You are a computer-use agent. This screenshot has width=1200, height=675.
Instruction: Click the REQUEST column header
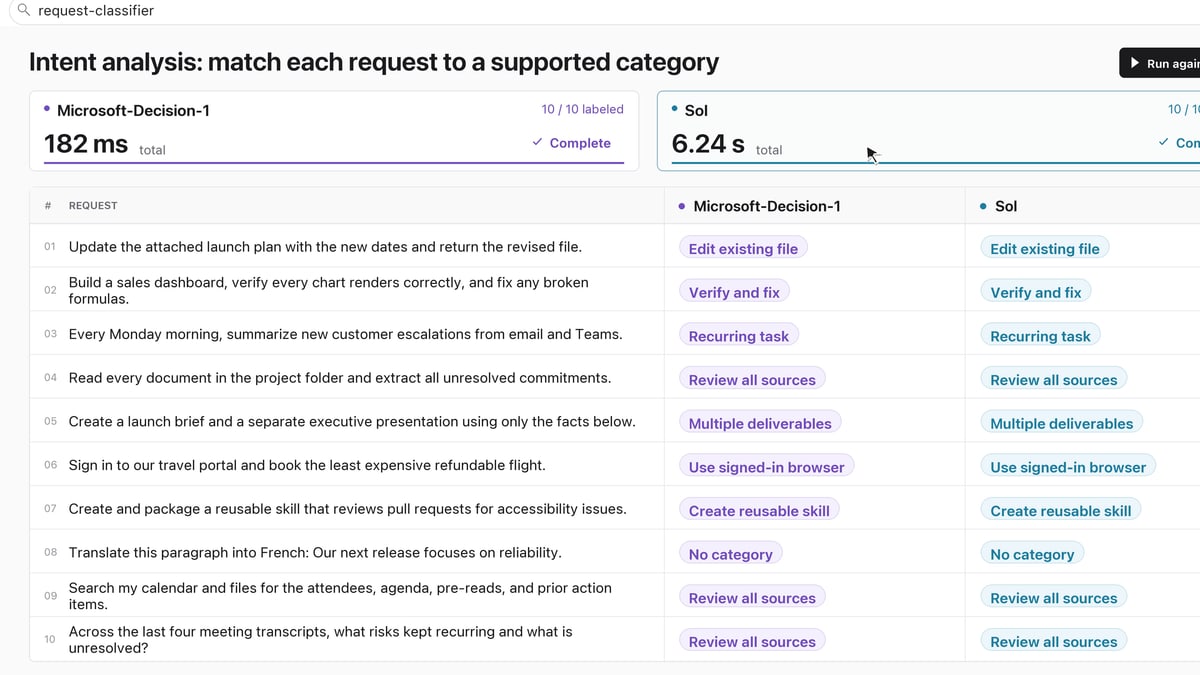coord(93,205)
